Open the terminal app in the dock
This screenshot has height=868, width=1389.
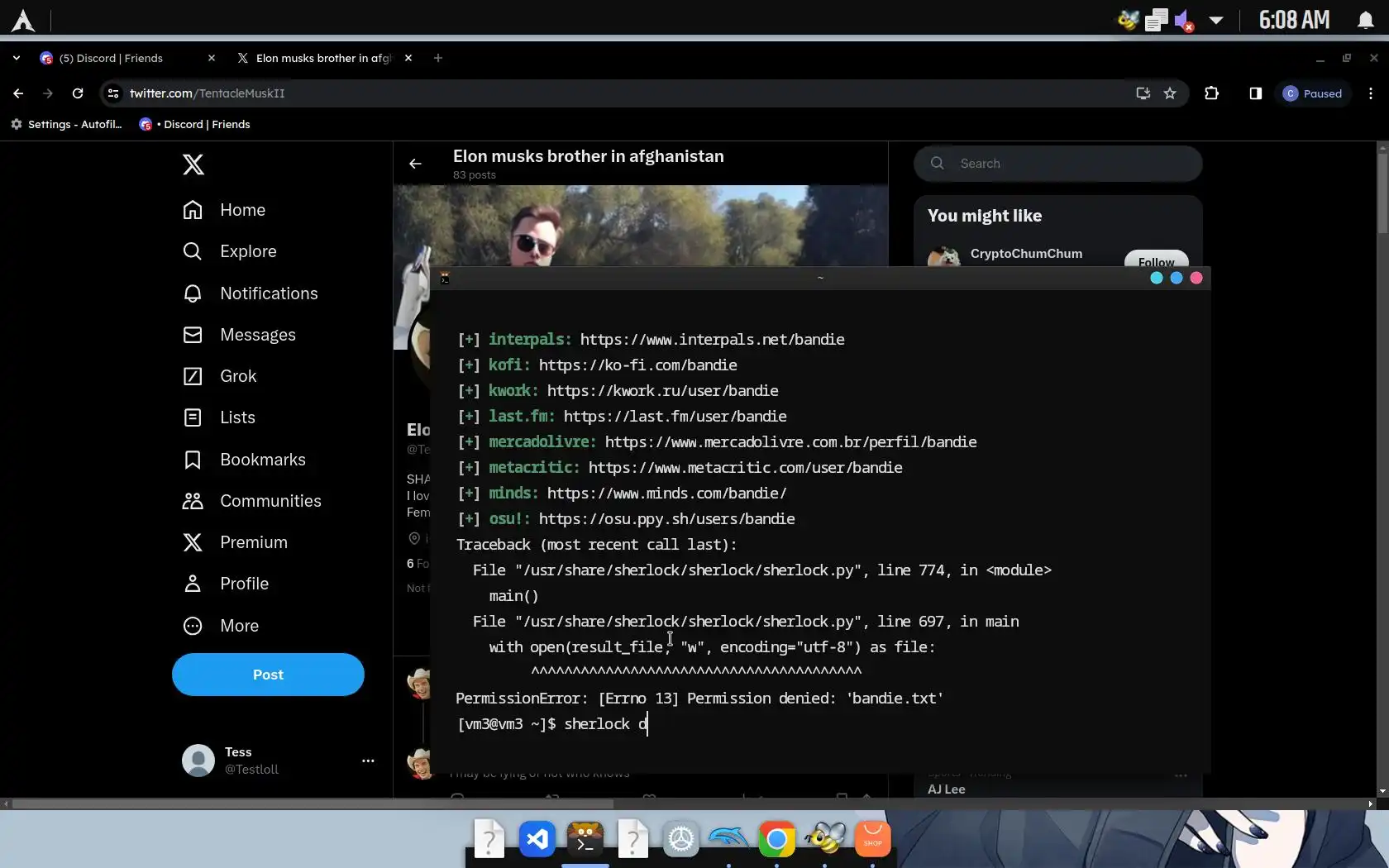[x=585, y=840]
